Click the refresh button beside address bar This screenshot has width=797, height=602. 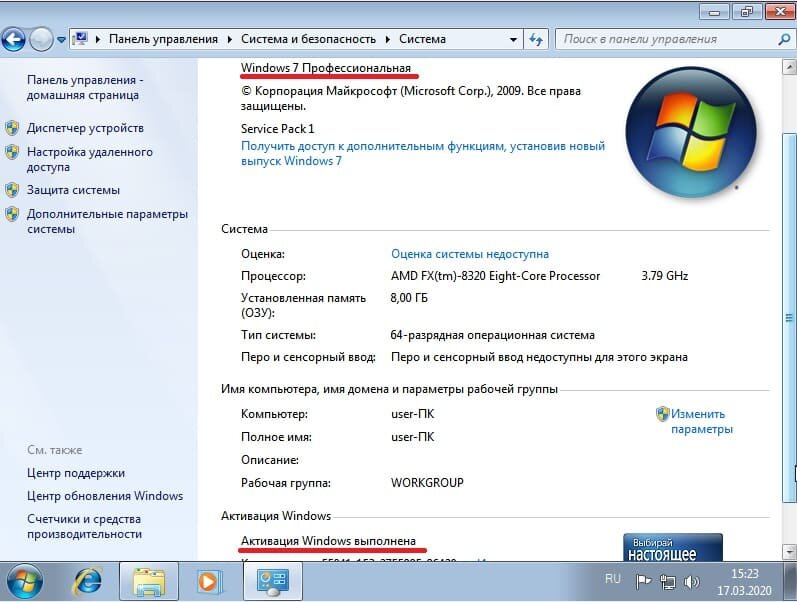536,39
